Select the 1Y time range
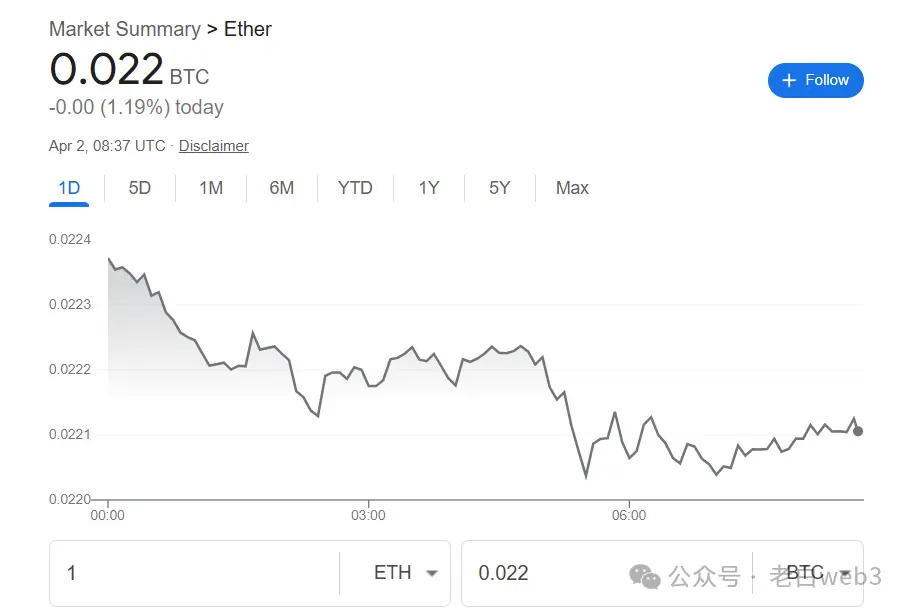This screenshot has width=910, height=612. [428, 188]
